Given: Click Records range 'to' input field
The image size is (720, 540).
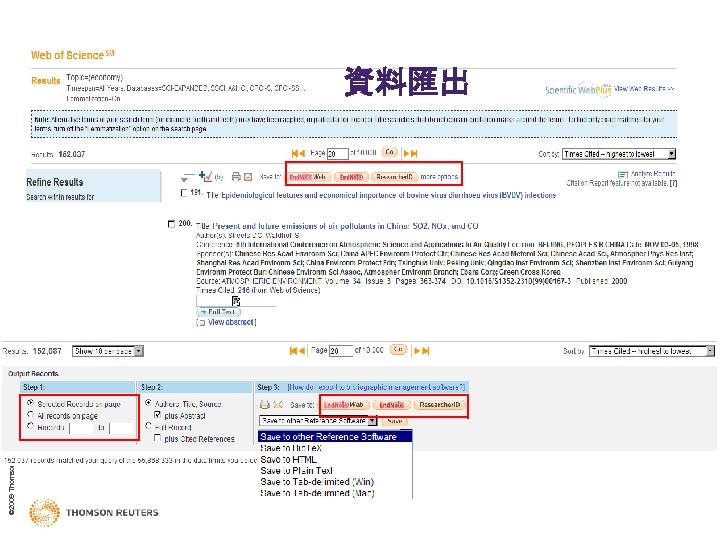Looking at the screenshot, I should pos(122,428).
